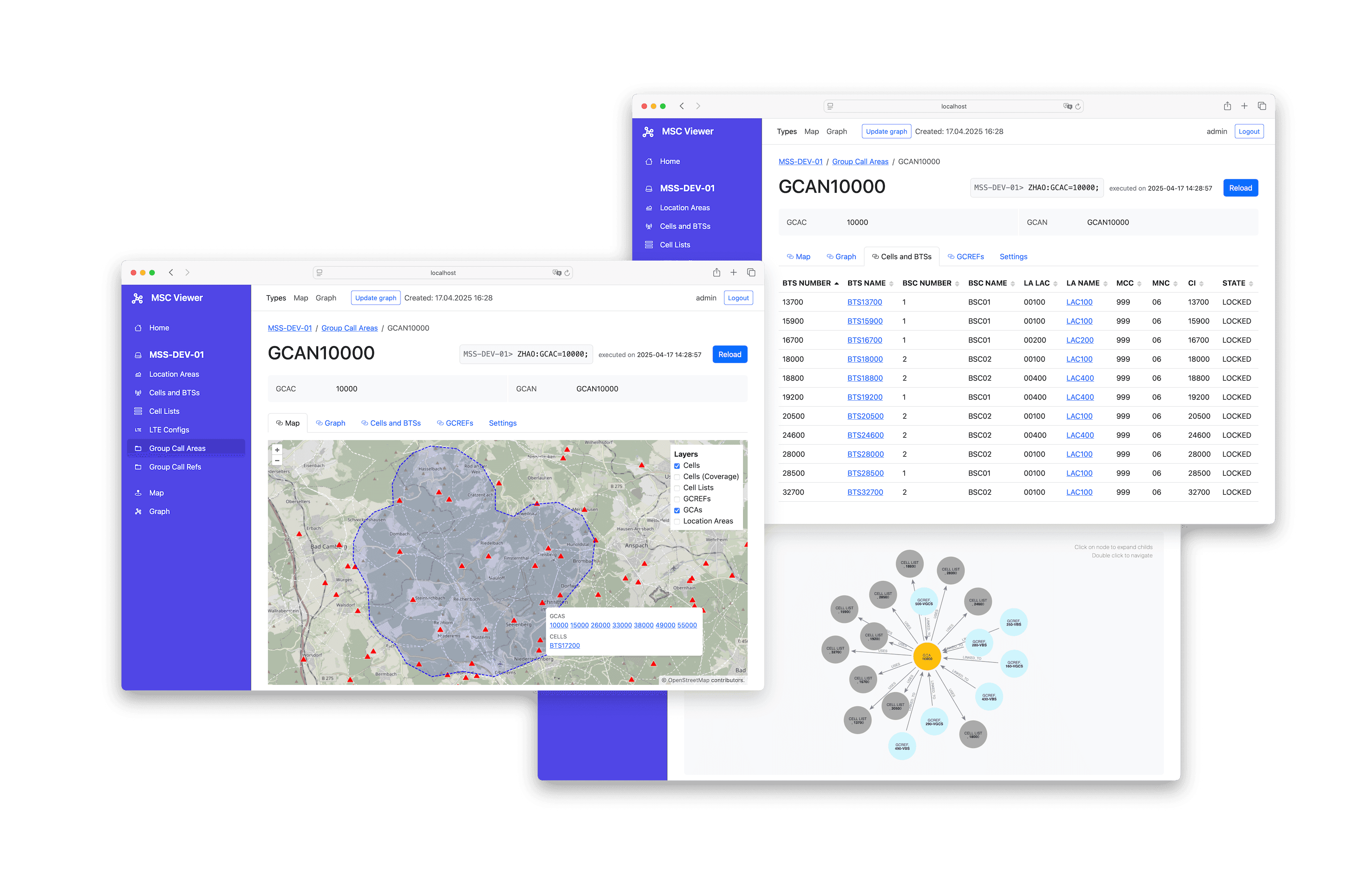Click back arrow in table window

click(681, 106)
